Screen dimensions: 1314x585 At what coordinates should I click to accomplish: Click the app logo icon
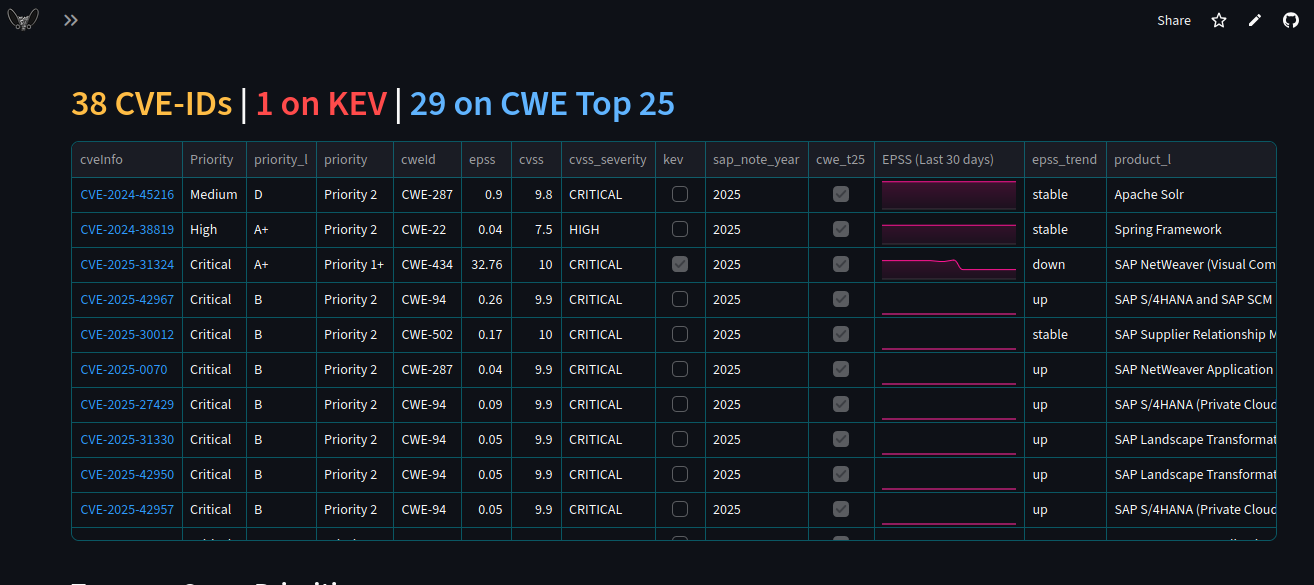[x=23, y=20]
